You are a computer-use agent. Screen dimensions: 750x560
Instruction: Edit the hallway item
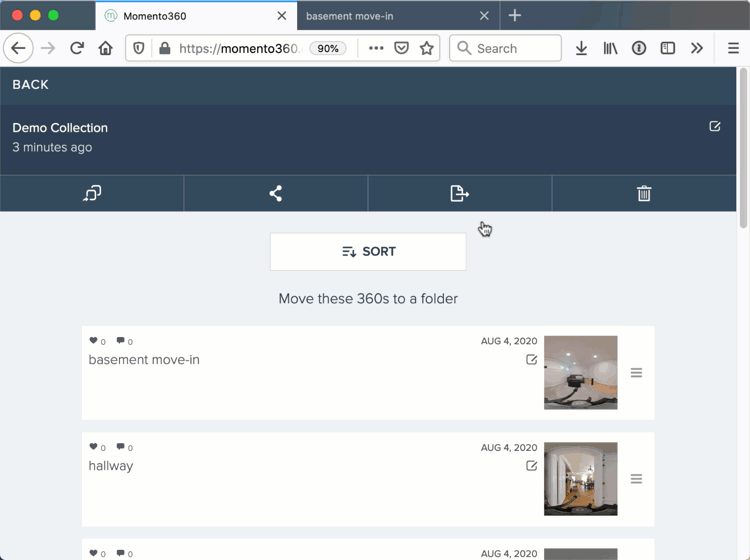click(x=531, y=465)
